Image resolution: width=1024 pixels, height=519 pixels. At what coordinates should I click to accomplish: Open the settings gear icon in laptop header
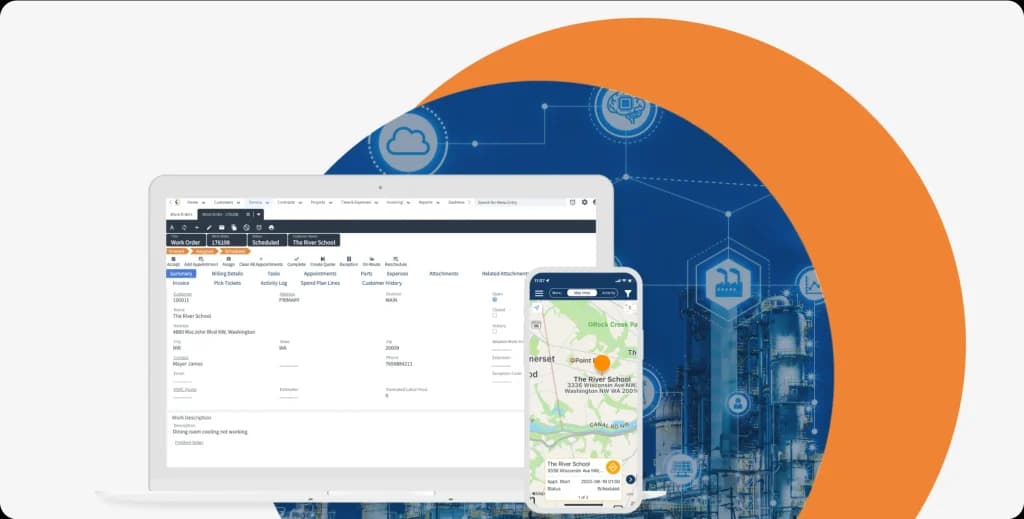coord(584,202)
